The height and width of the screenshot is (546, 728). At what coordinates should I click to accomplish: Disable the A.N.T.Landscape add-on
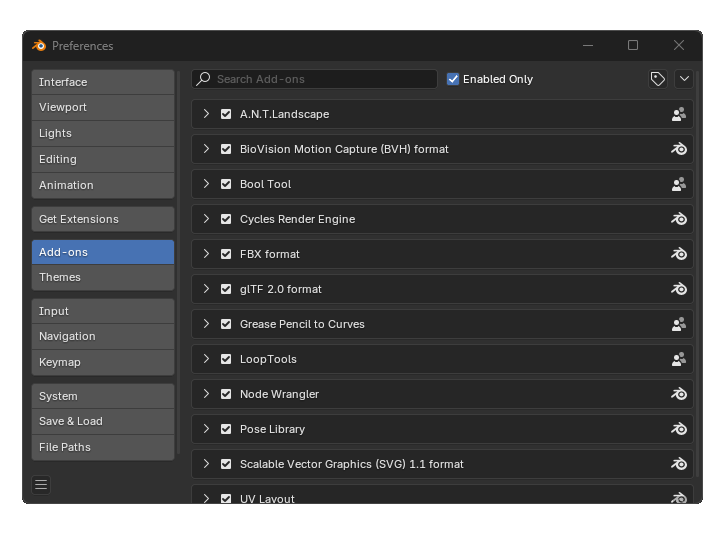(x=226, y=114)
